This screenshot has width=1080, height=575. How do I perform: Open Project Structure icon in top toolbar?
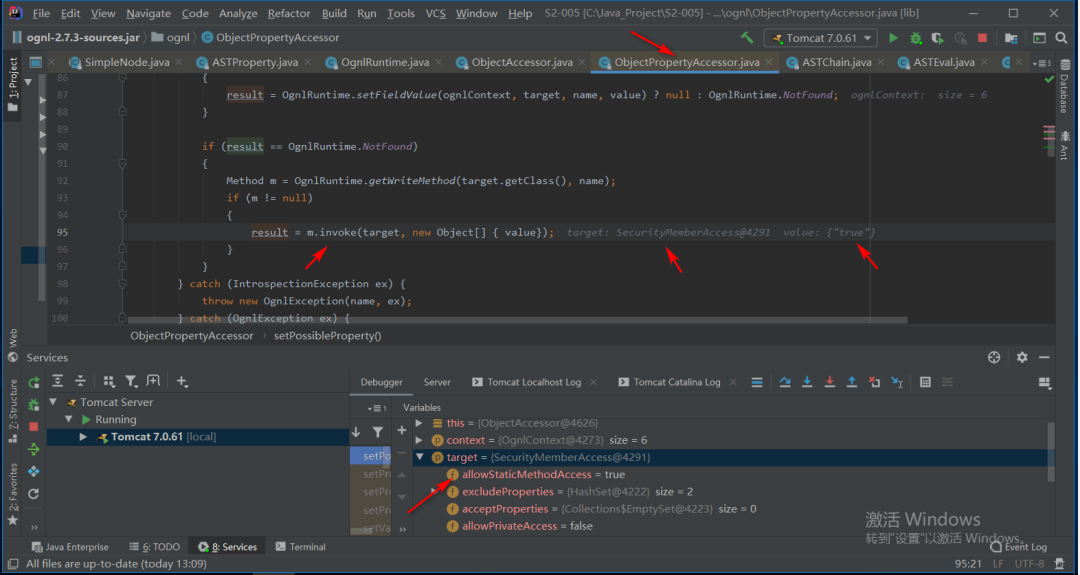[1011, 38]
